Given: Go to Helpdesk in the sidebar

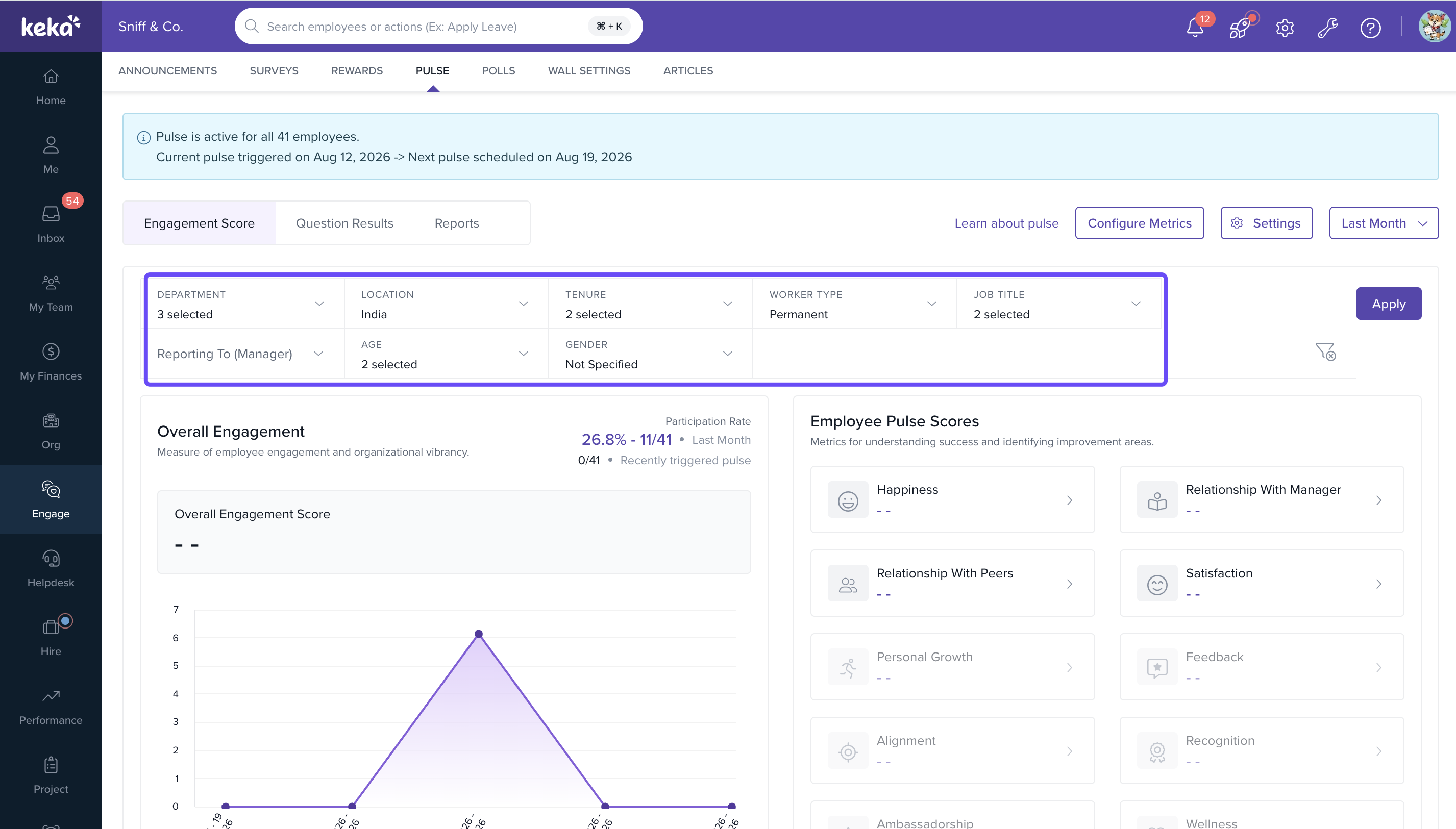Looking at the screenshot, I should click(x=51, y=568).
